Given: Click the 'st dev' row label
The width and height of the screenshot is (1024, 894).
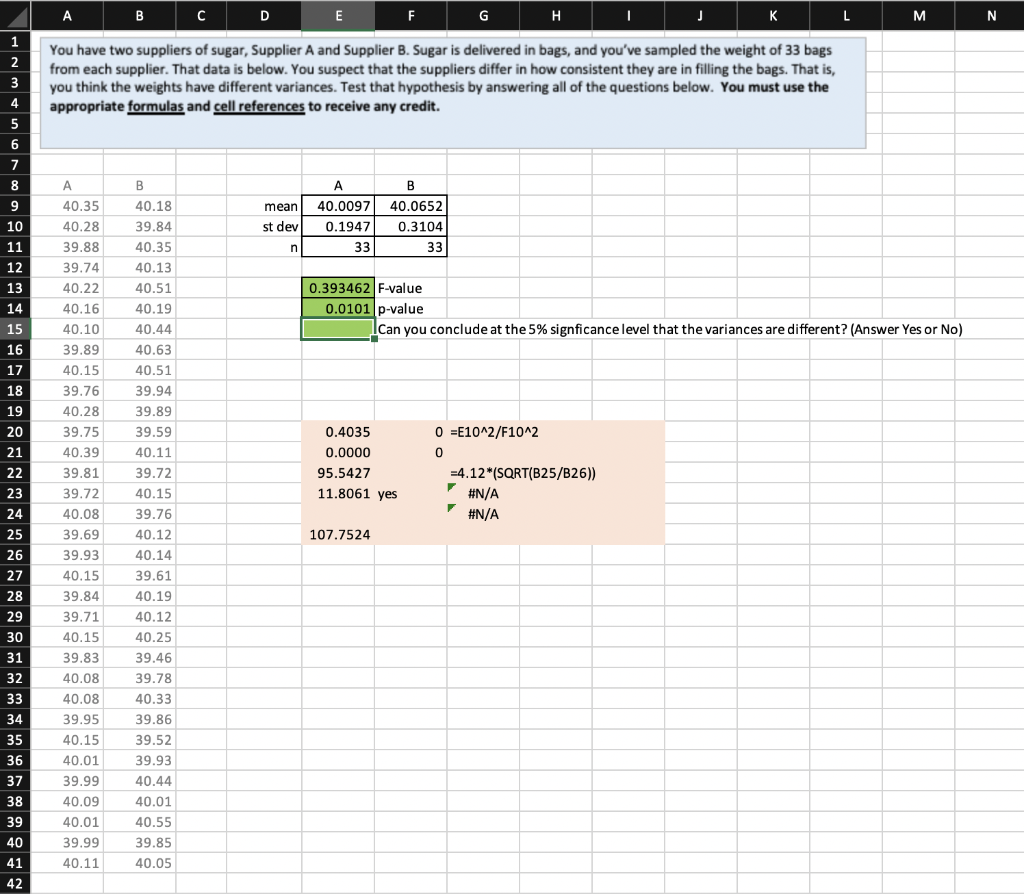Looking at the screenshot, I should coord(280,227).
